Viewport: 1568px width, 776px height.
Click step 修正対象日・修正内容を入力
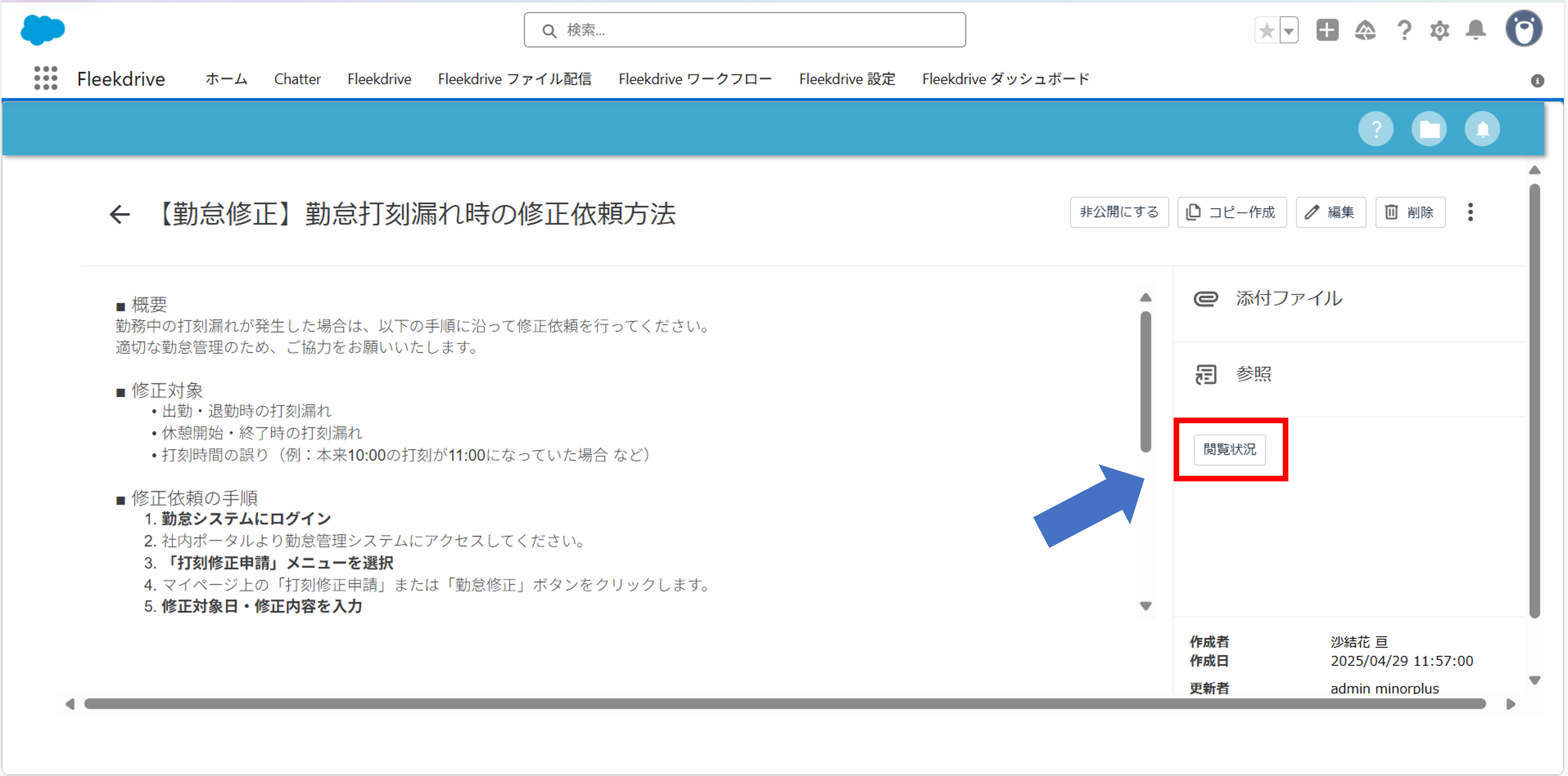262,606
